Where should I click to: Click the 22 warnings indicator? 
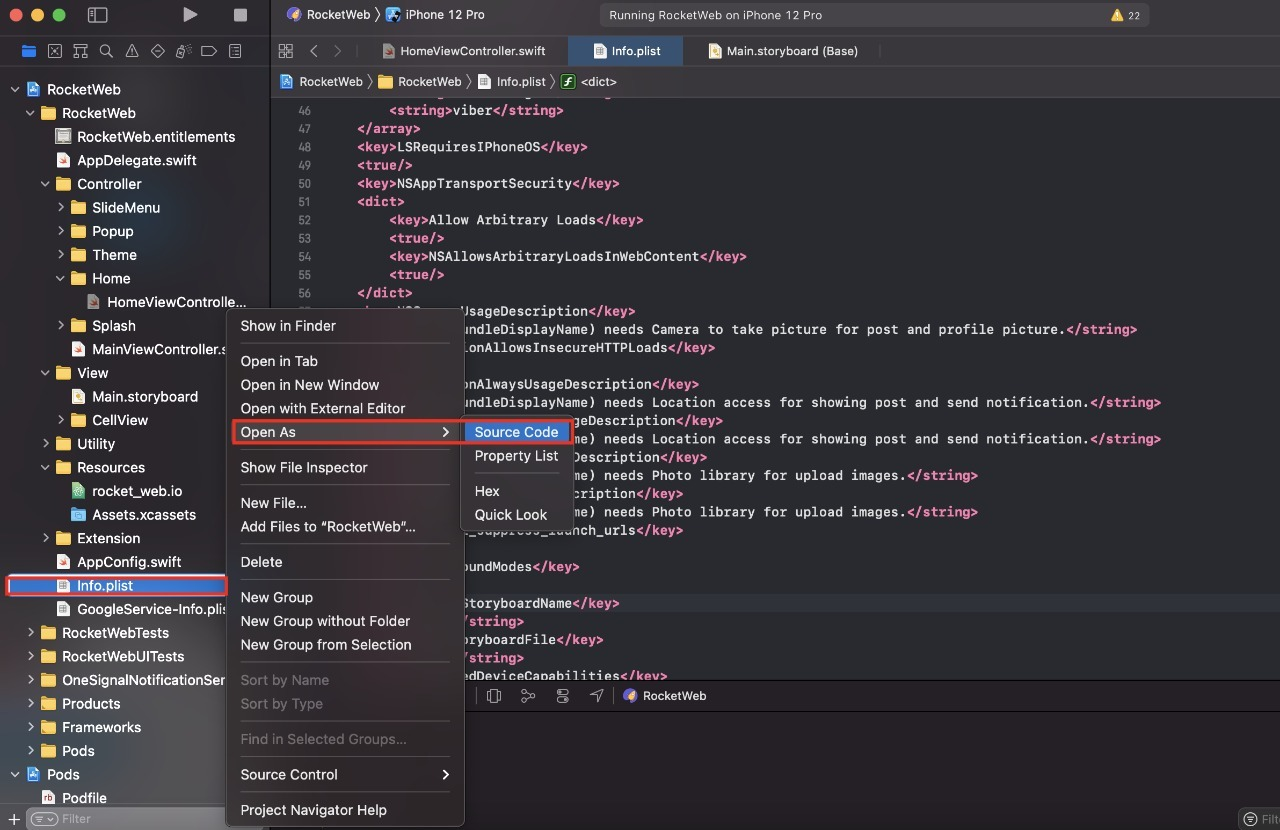(1125, 15)
